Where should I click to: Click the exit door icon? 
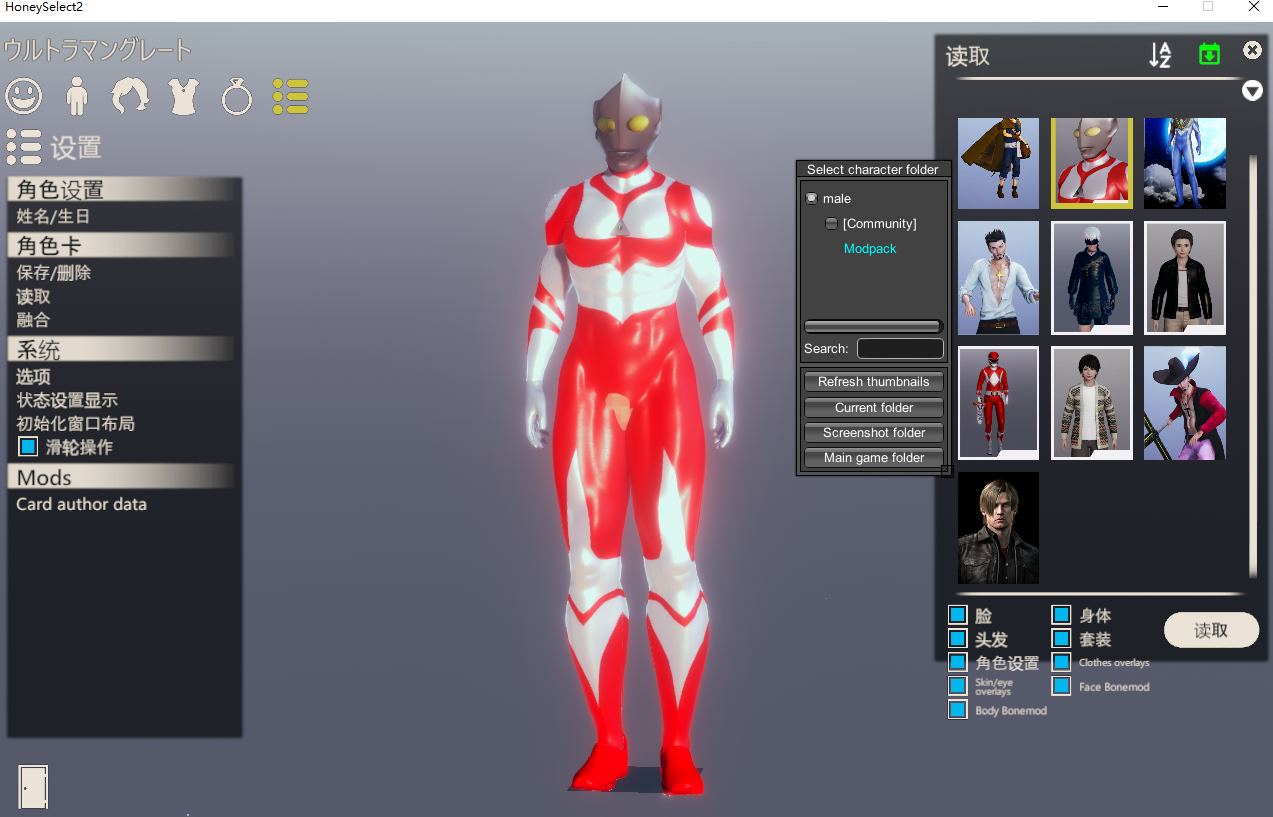coord(33,787)
